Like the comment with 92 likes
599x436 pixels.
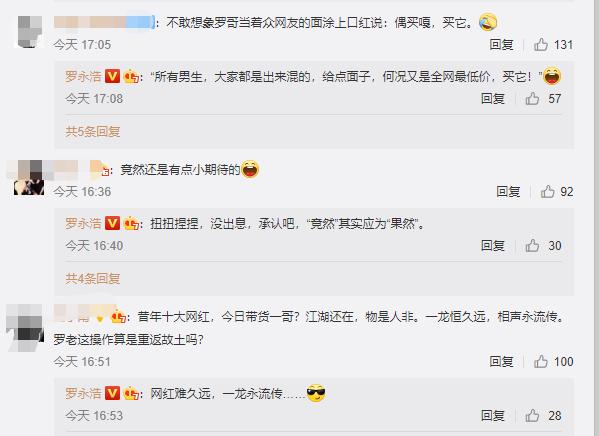coord(548,191)
